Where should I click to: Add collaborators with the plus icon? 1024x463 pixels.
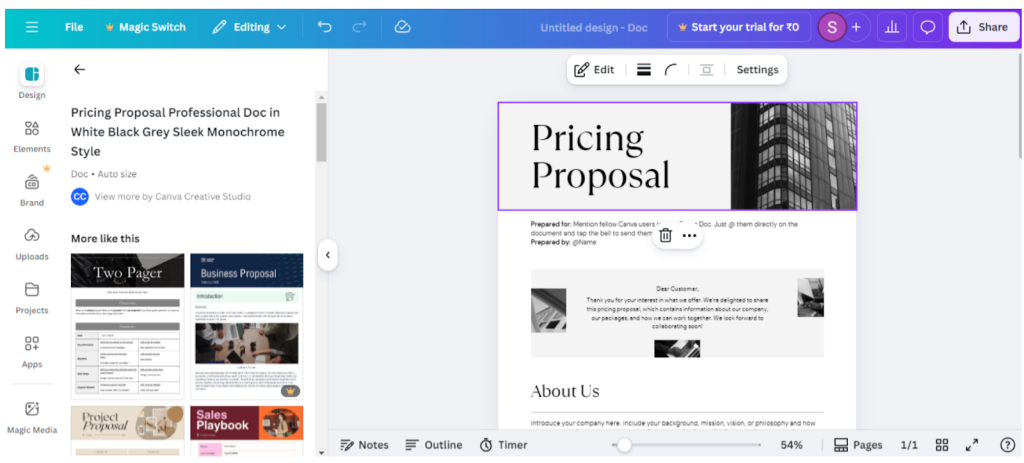tap(856, 27)
